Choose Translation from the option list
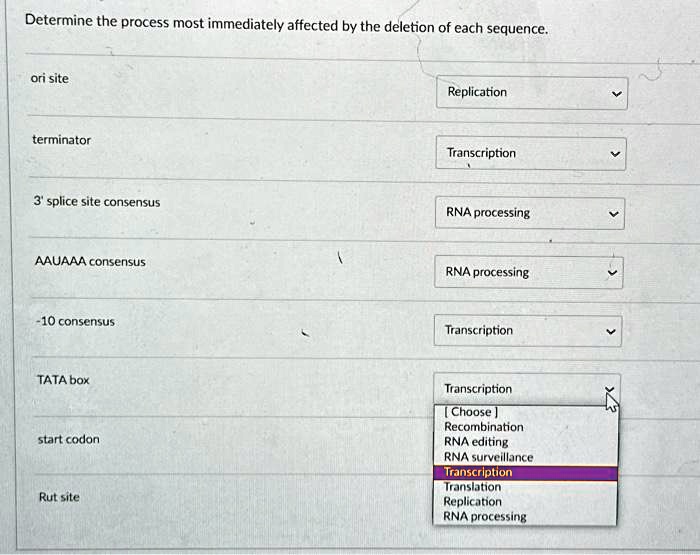Screen dimensions: 700x555 point(473,487)
